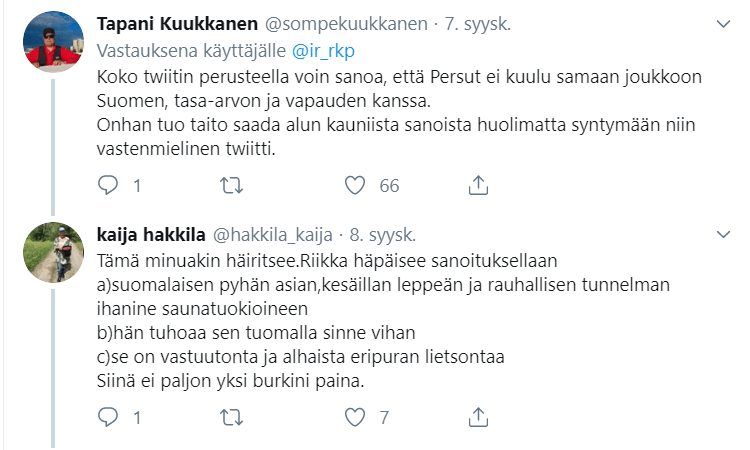Click the kaija hakkila display name
Screen dimensions: 750x450
click(148, 236)
